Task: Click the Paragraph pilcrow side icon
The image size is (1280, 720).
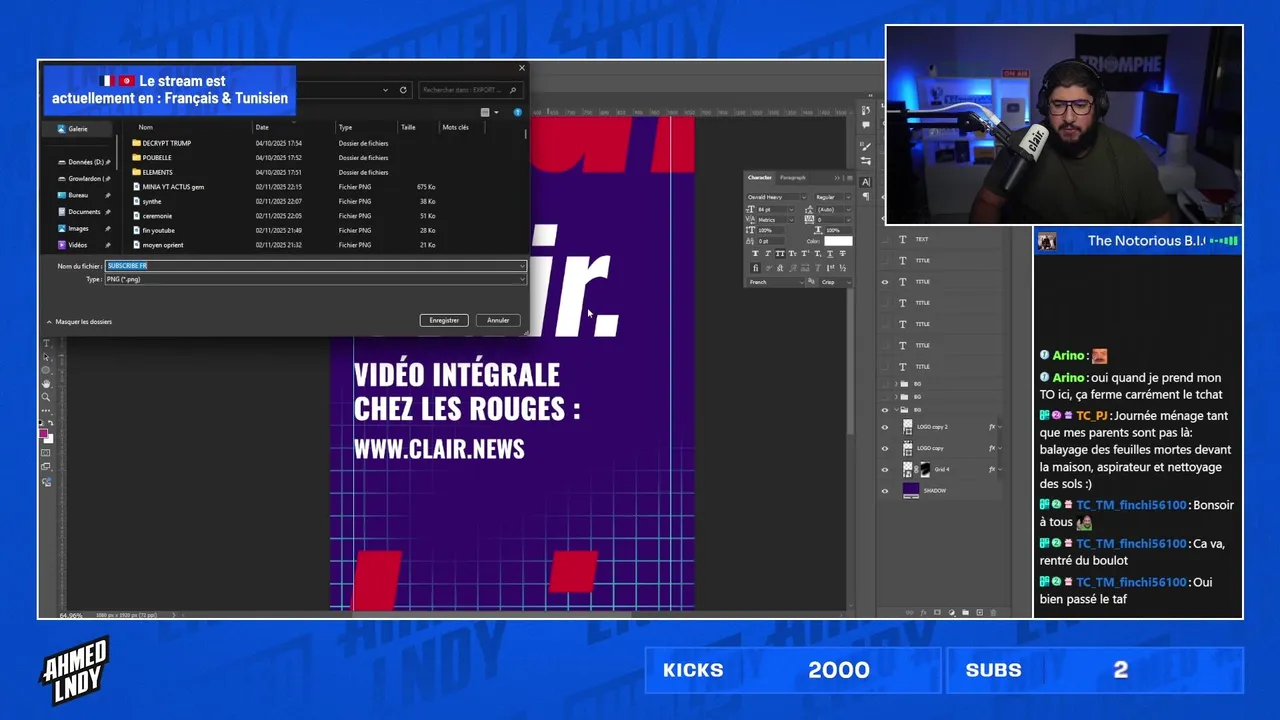Action: 866,196
